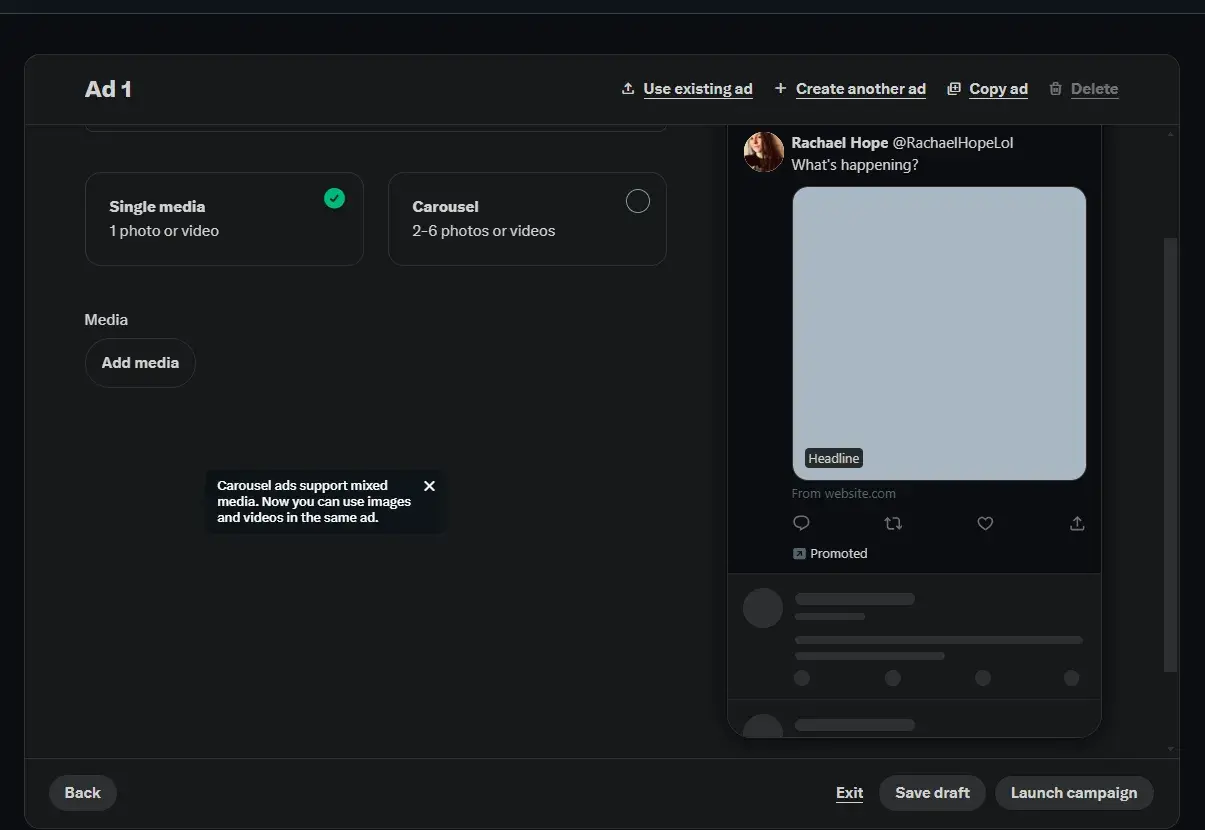Screen dimensions: 1205x830
Task: Select the Single media option
Action: [x=224, y=219]
